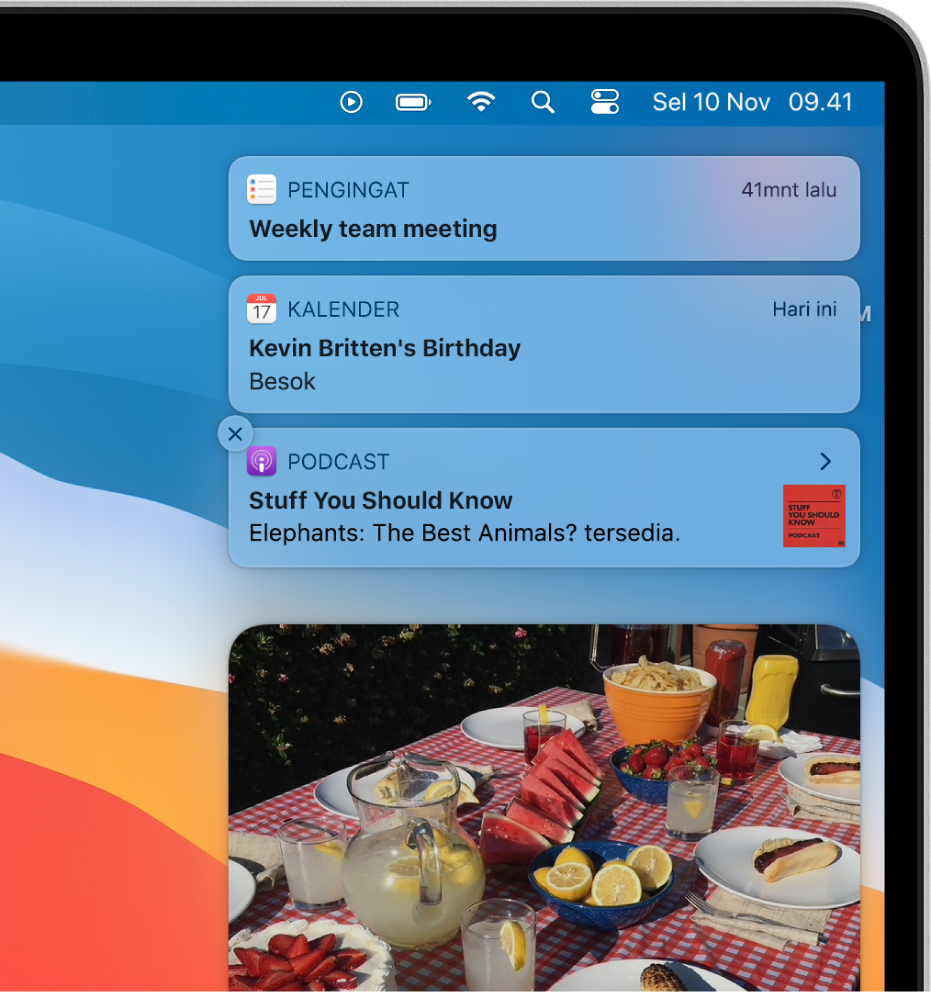The width and height of the screenshot is (931, 992).
Task: Open Spotlight search from the menu bar
Action: click(x=542, y=102)
